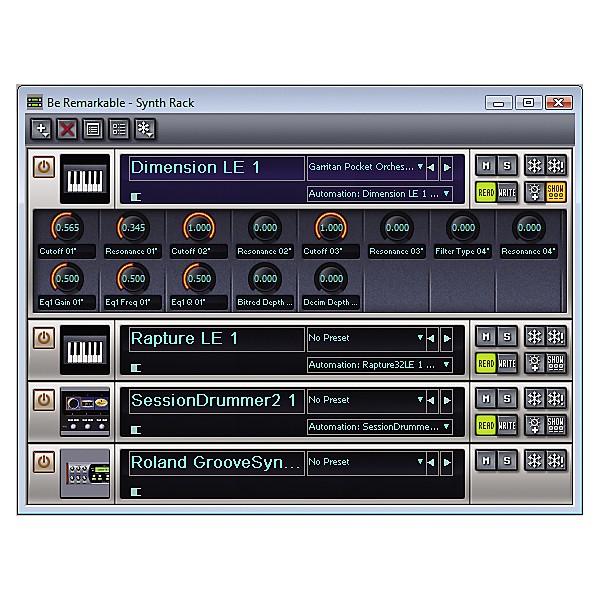
Task: Click the Rapture LE 1 name field
Action: (217, 339)
